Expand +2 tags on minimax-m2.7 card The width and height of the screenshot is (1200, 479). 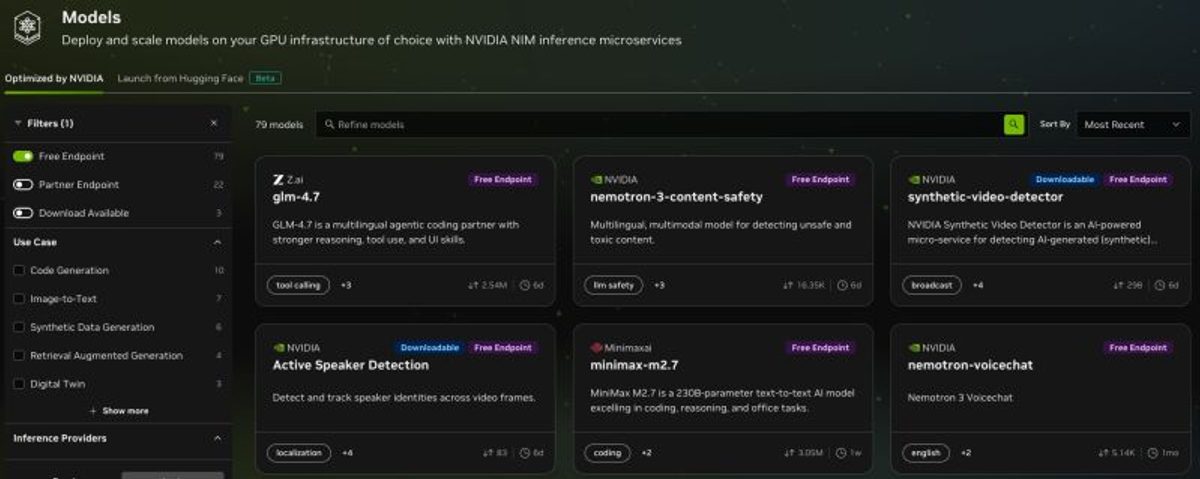[x=646, y=453]
